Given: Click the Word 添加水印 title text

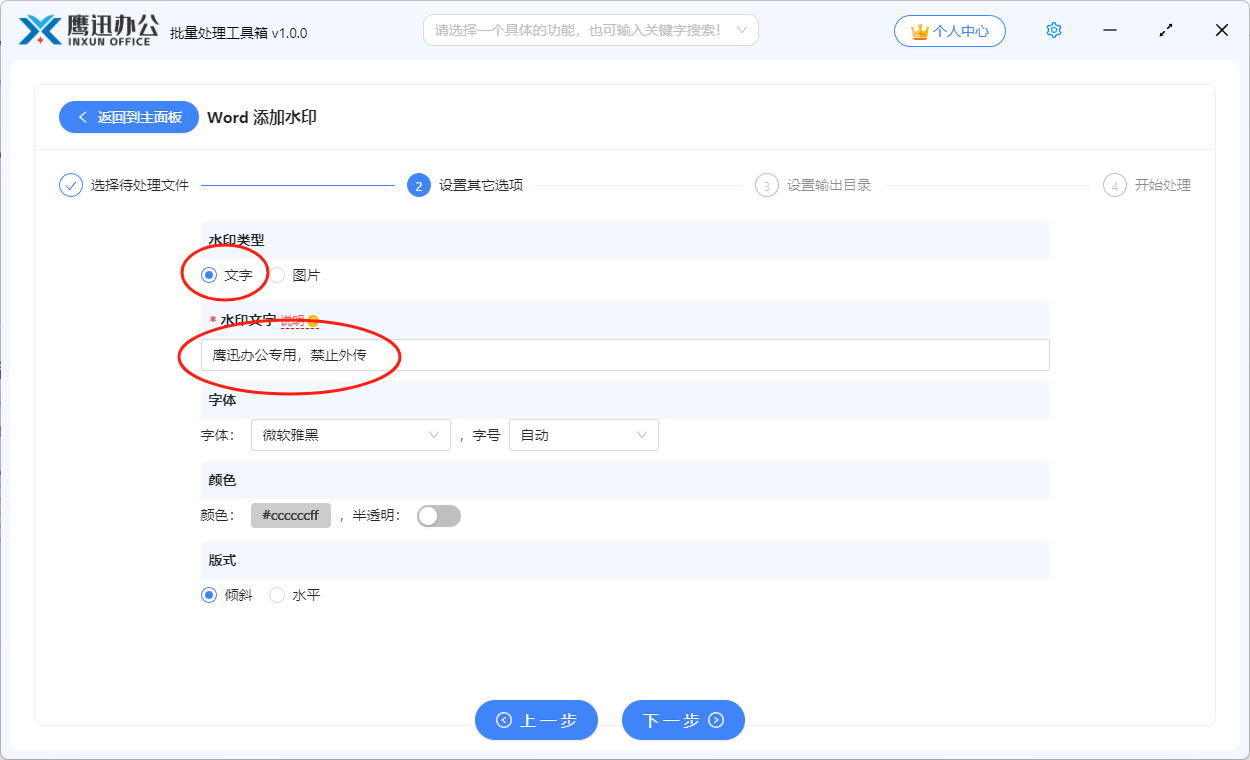Looking at the screenshot, I should pos(262,117).
